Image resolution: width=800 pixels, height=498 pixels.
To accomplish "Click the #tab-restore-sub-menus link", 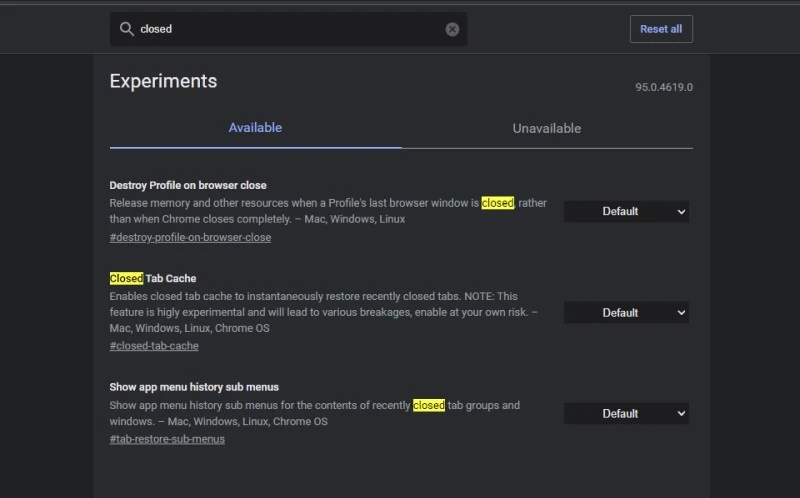I will [x=167, y=439].
